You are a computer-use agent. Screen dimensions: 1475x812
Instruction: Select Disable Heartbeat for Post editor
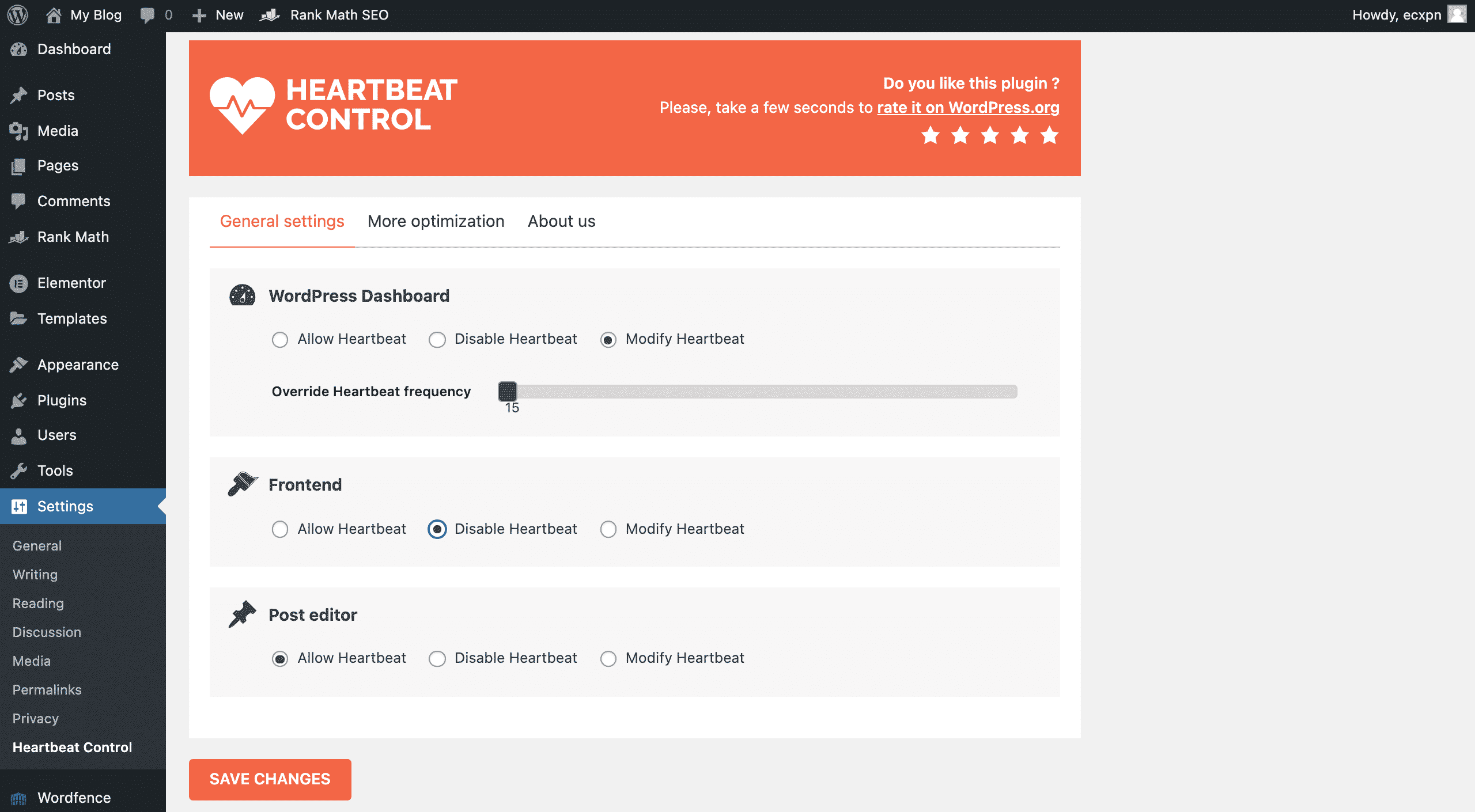[x=437, y=658]
